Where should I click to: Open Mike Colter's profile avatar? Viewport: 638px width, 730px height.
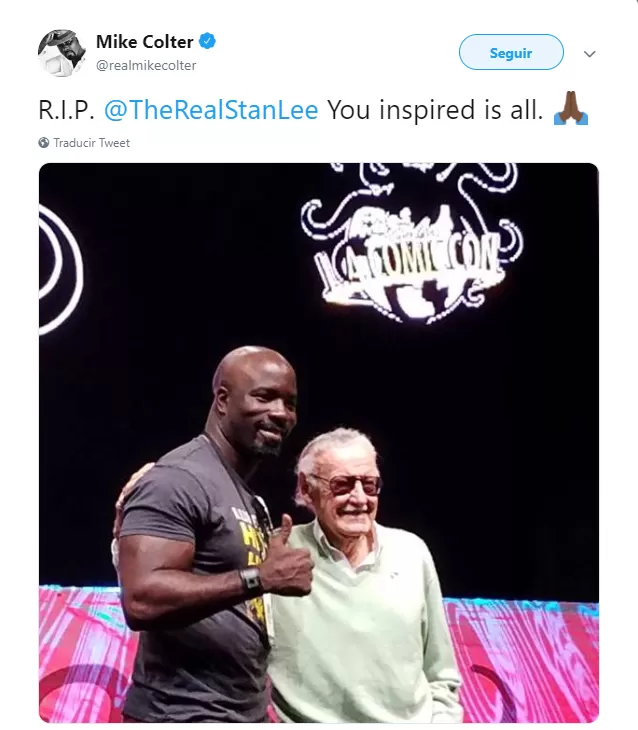click(61, 53)
